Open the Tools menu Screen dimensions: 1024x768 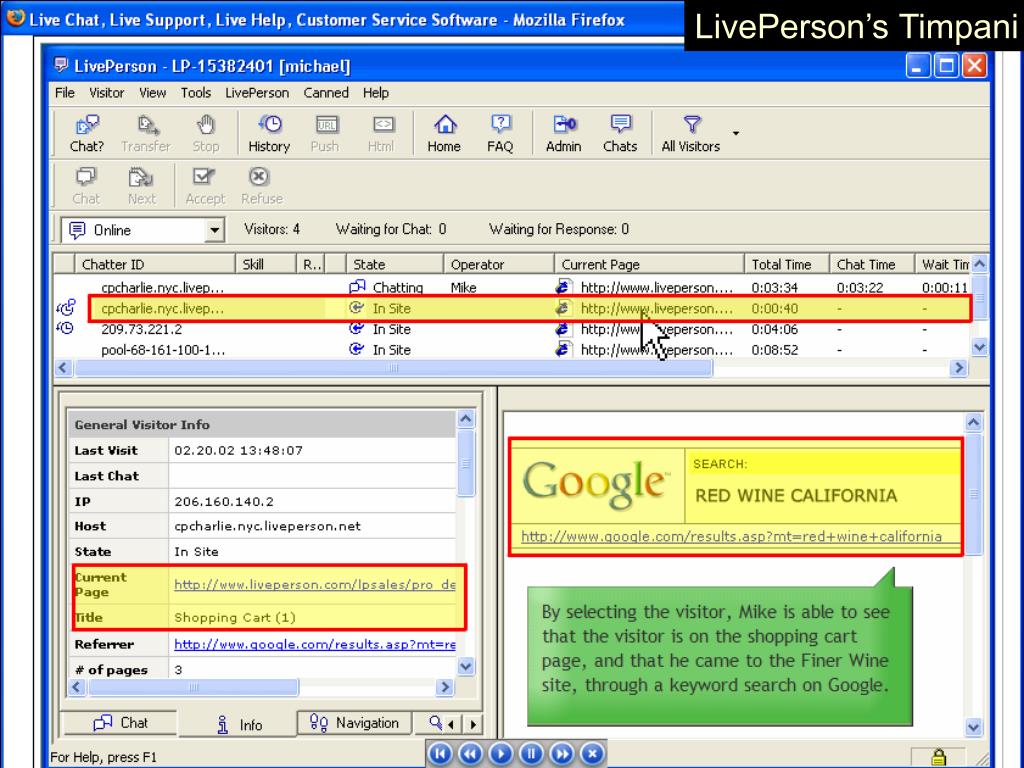click(x=196, y=93)
